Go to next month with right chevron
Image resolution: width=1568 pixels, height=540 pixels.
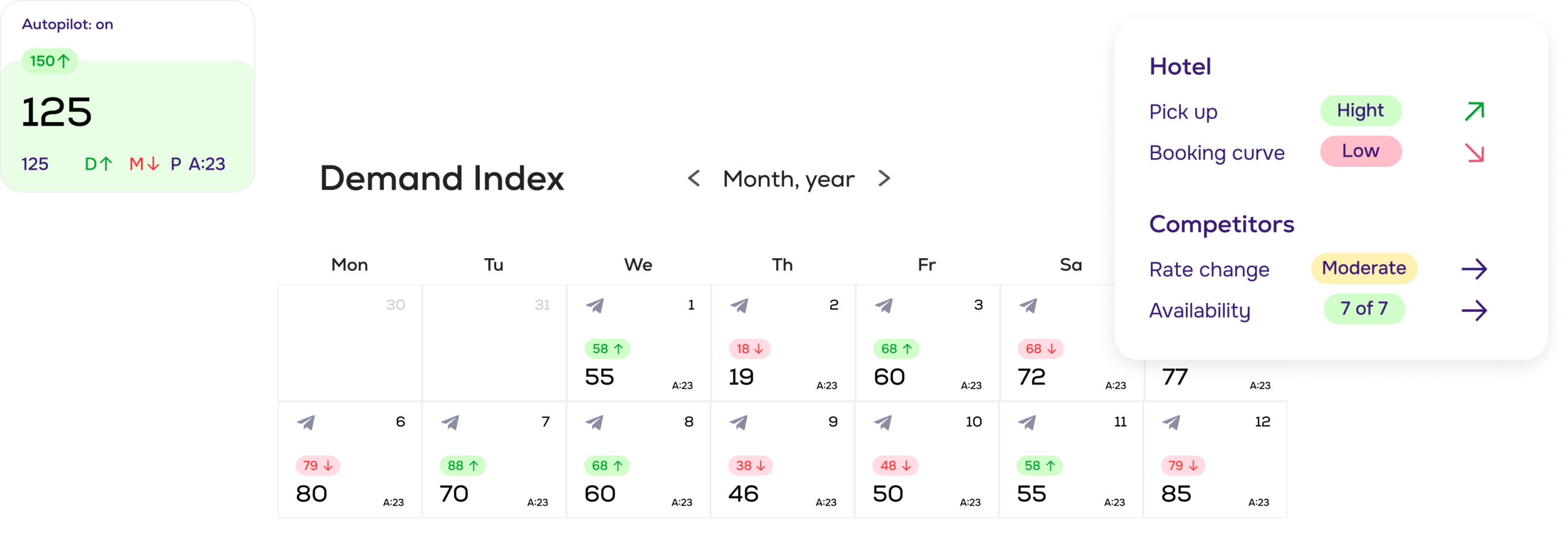pos(884,178)
